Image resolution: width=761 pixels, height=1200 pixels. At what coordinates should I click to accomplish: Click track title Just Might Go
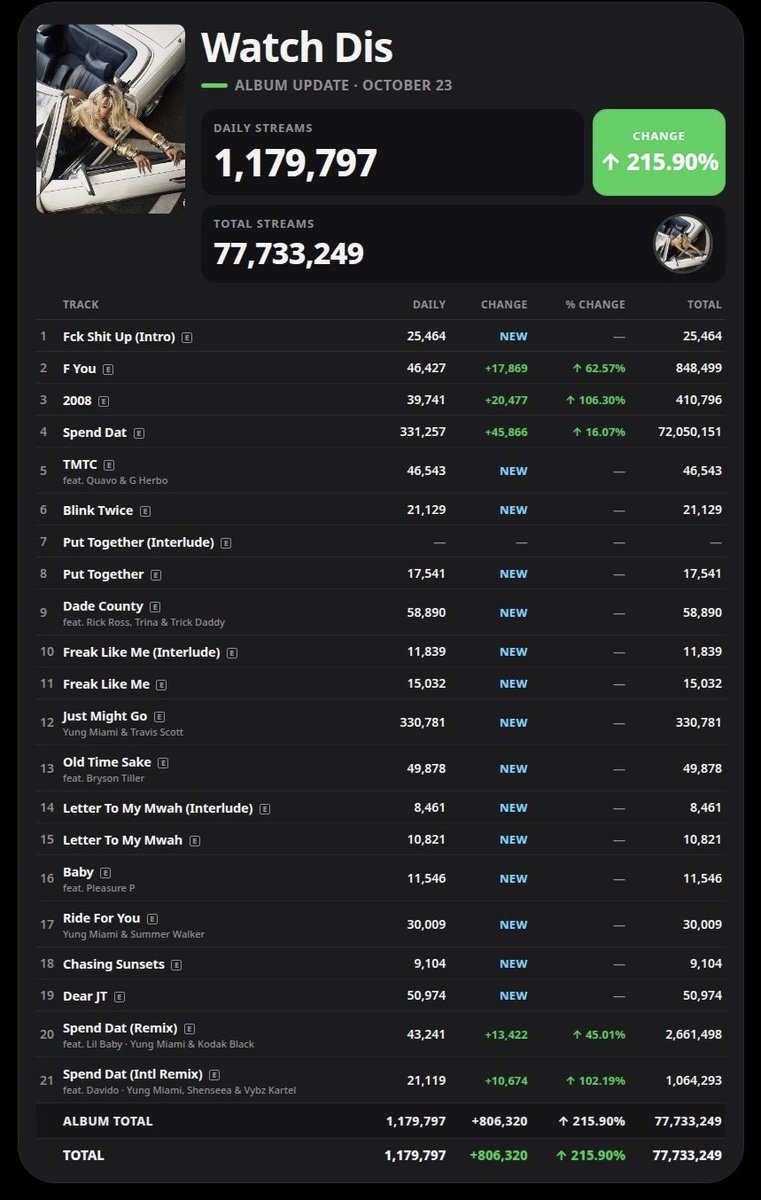[105, 716]
